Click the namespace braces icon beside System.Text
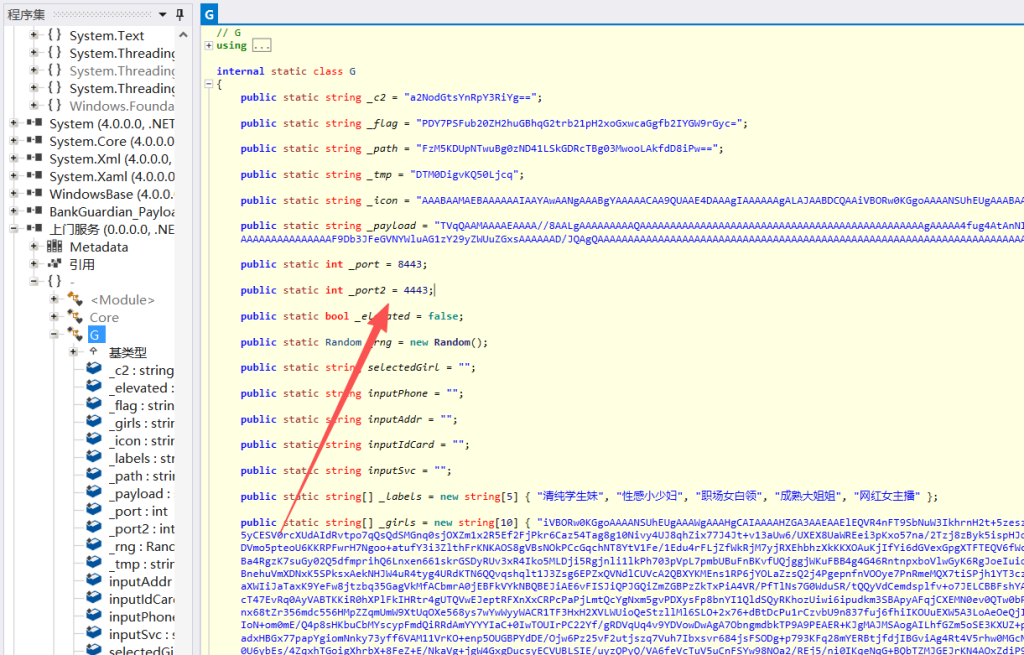This screenshot has width=1024, height=655. pyautogui.click(x=55, y=35)
